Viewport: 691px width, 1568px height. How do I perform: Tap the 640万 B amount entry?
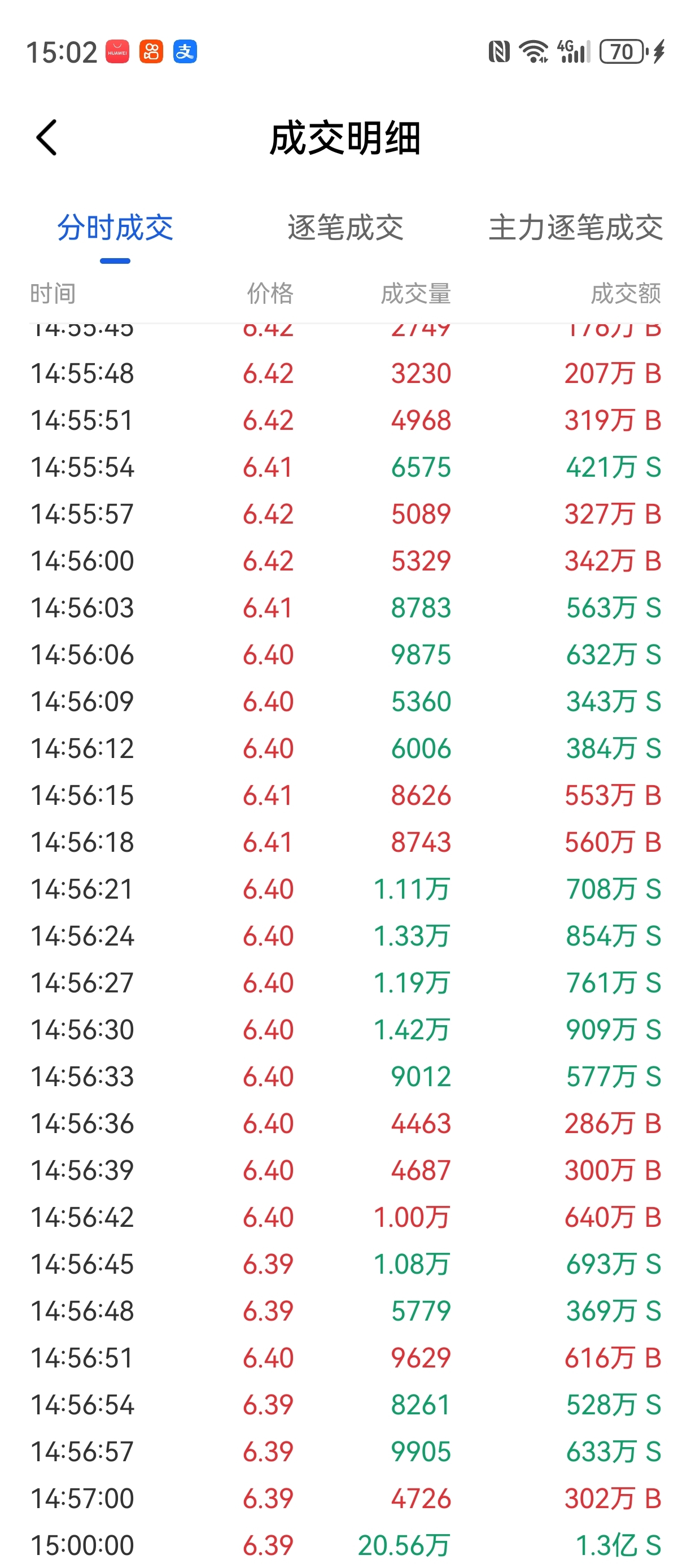tap(613, 1217)
